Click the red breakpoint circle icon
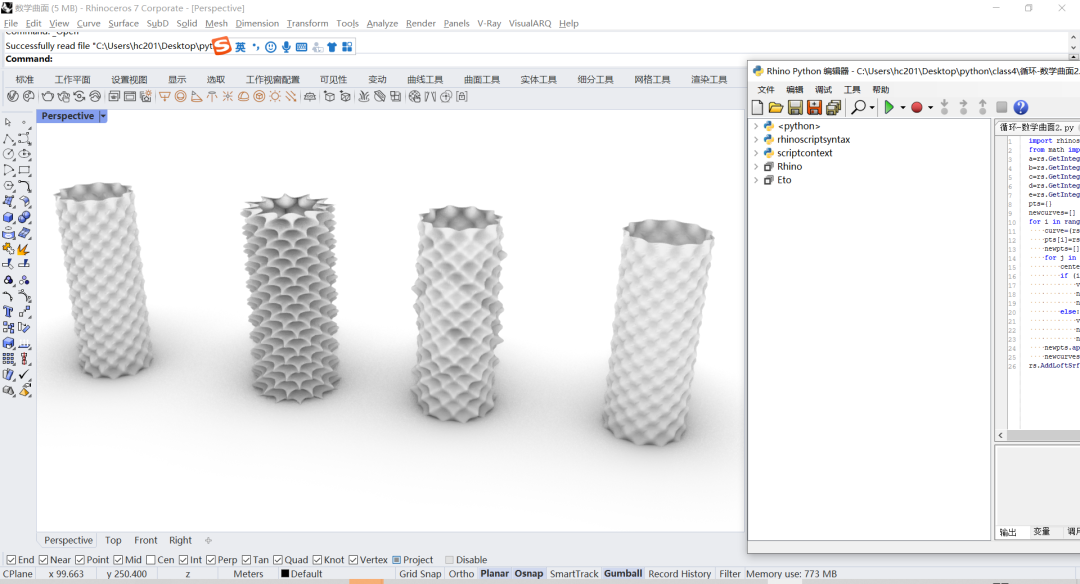The height and width of the screenshot is (584, 1080). pyautogui.click(x=917, y=107)
